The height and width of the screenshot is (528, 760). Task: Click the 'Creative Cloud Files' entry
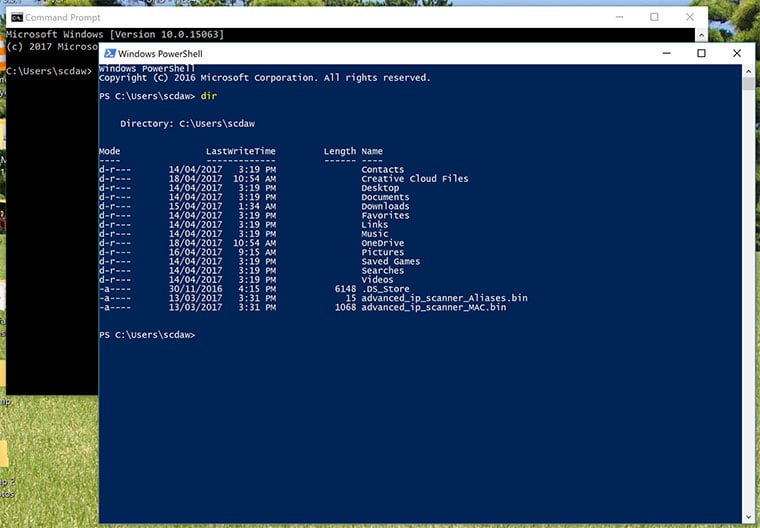click(415, 179)
